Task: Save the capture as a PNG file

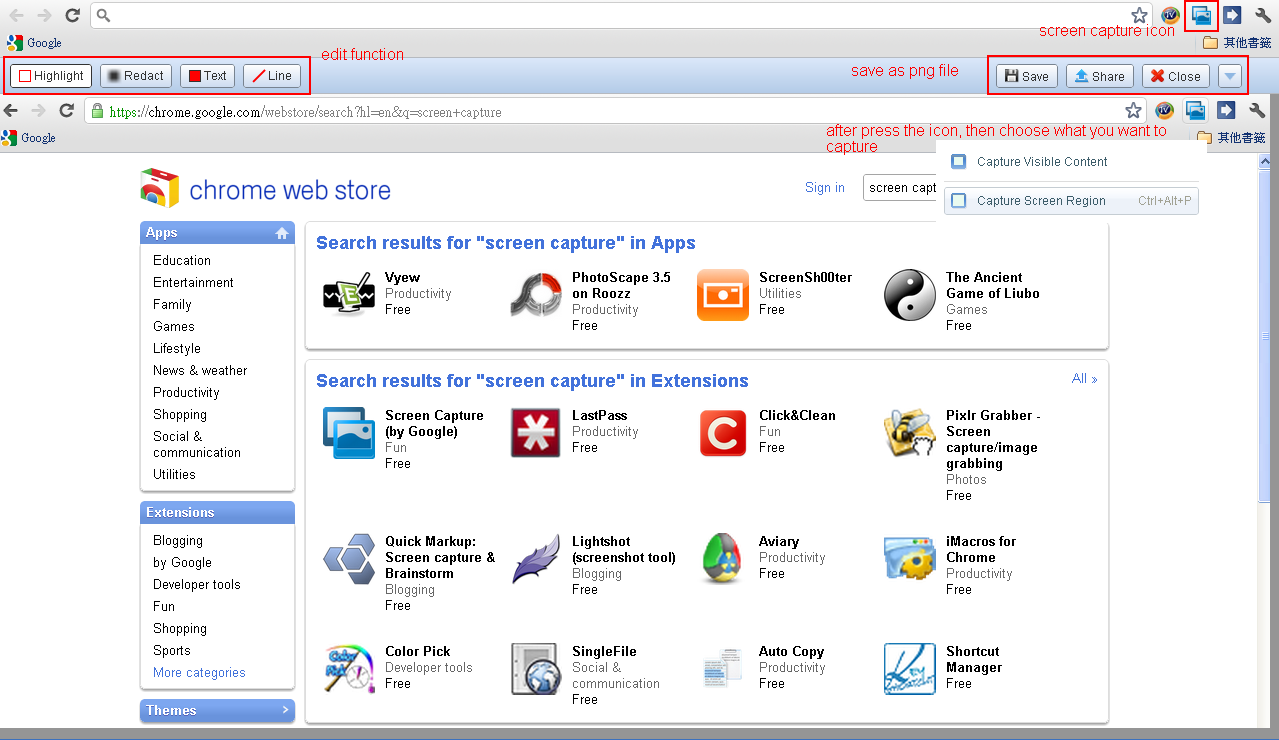Action: click(x=1027, y=76)
